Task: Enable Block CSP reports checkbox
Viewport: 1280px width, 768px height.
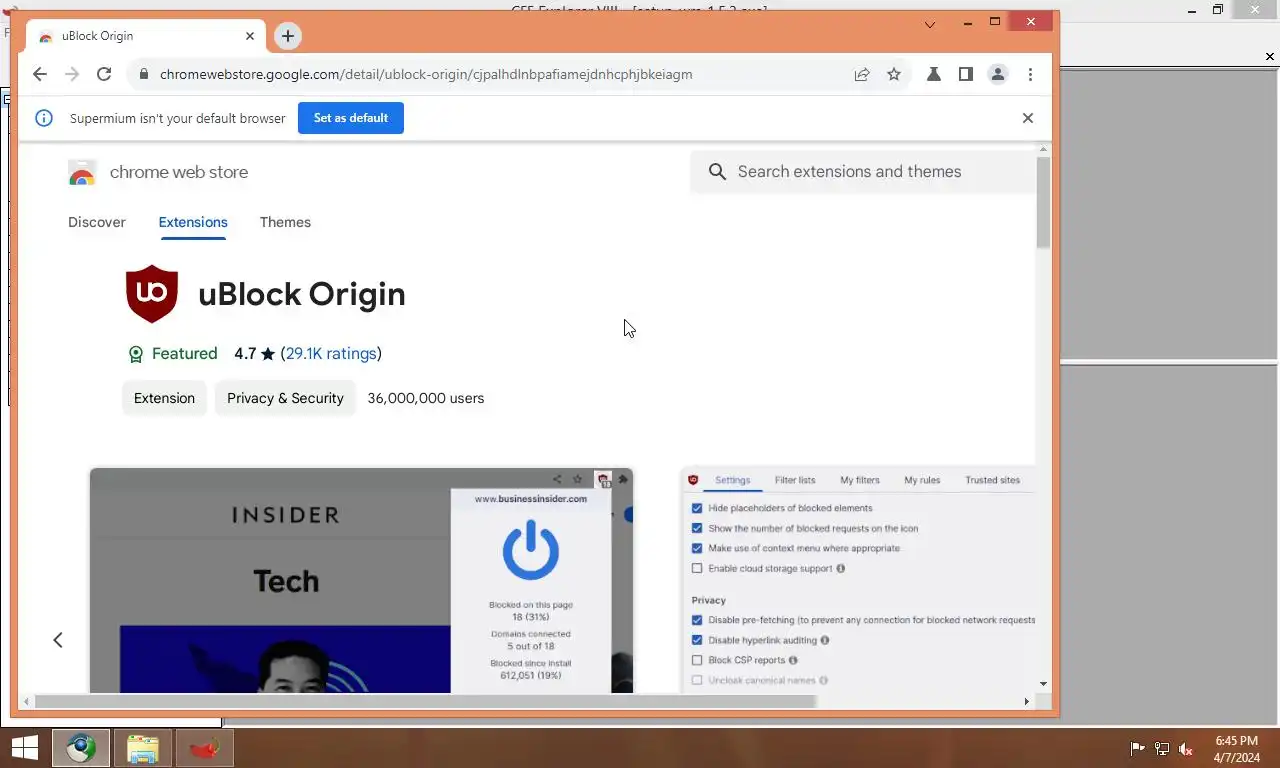Action: pos(697,660)
